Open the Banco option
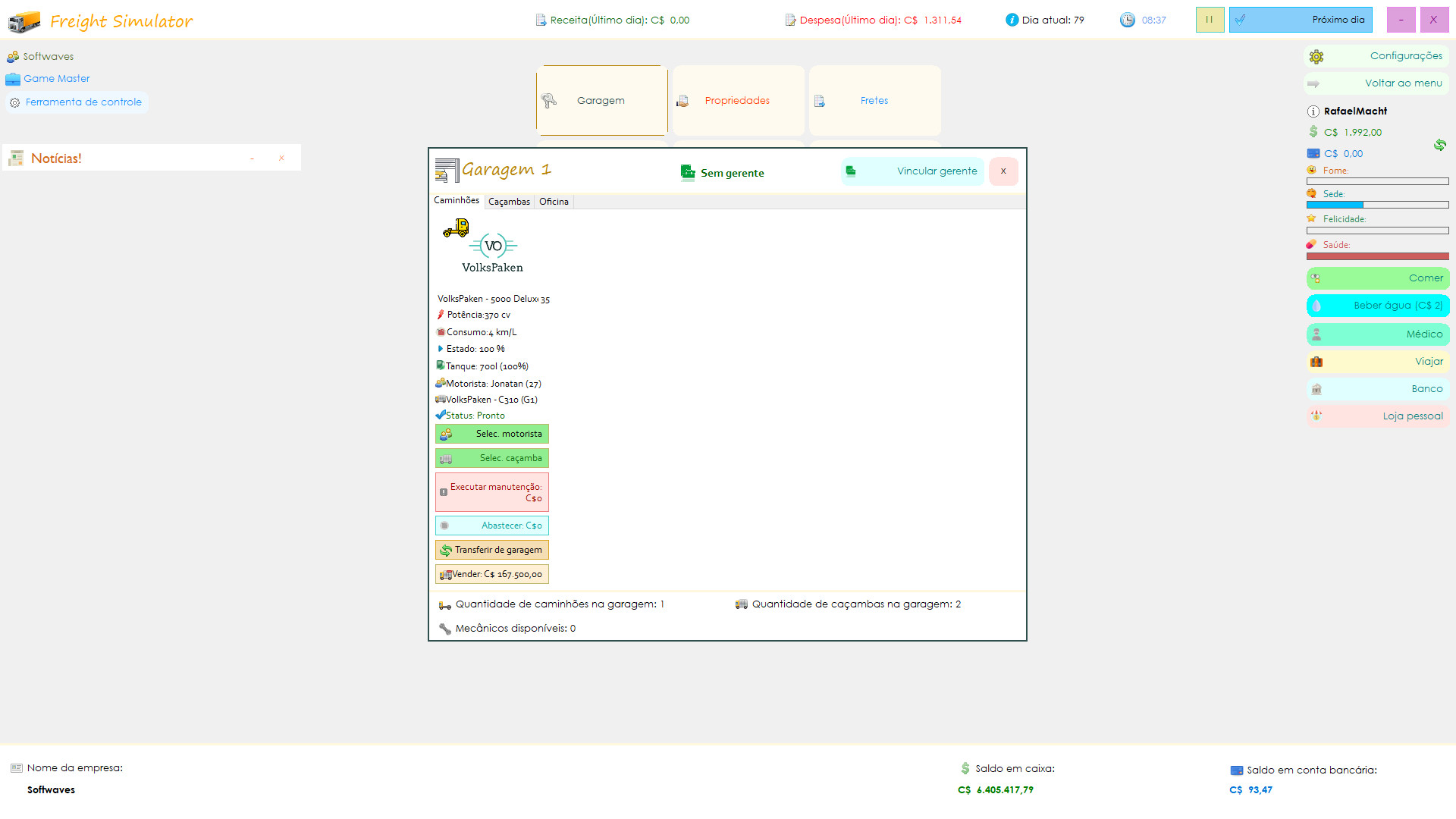The height and width of the screenshot is (819, 1456). [x=1377, y=389]
